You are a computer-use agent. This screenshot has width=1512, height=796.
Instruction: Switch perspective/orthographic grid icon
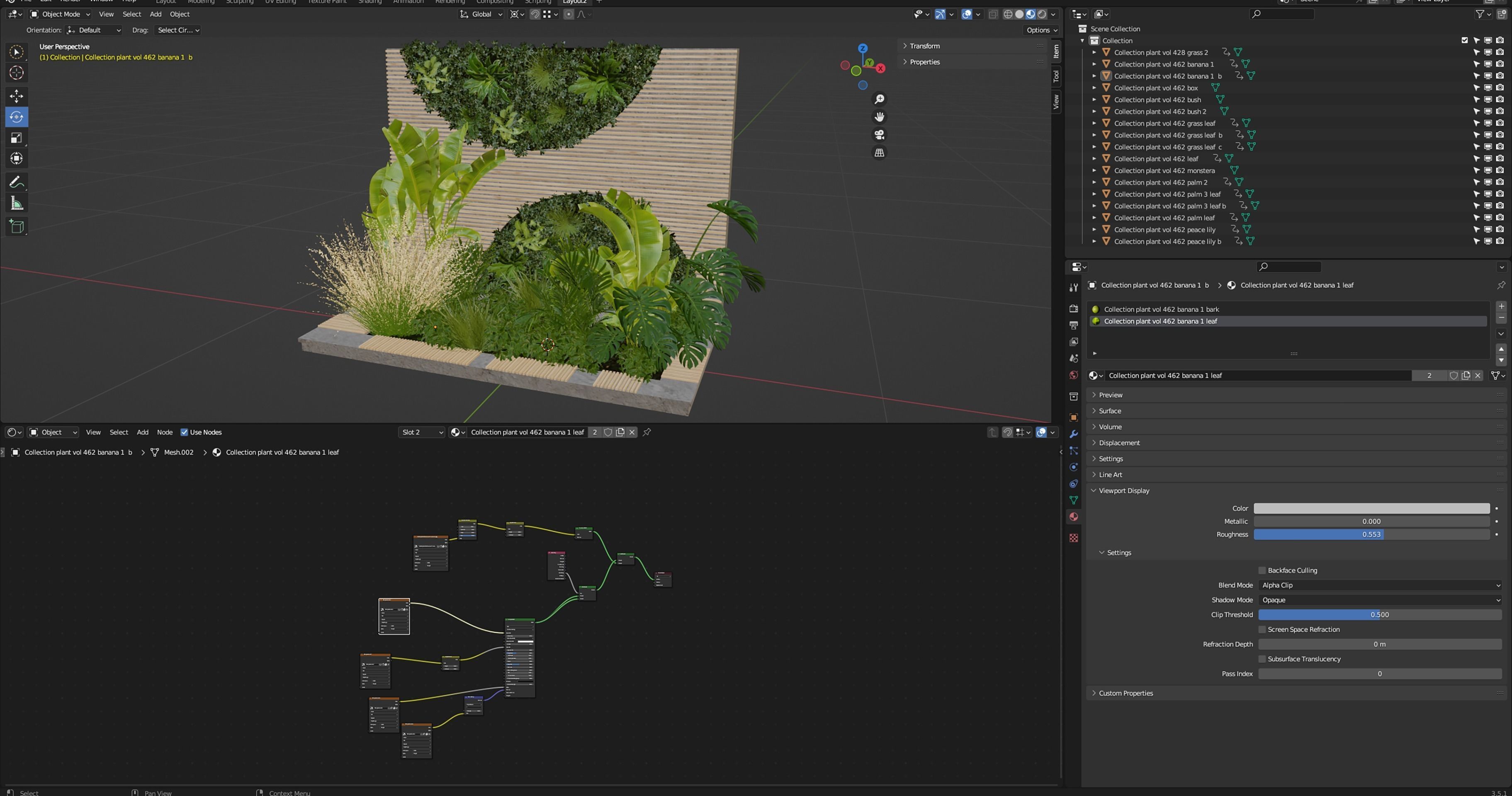pos(879,153)
